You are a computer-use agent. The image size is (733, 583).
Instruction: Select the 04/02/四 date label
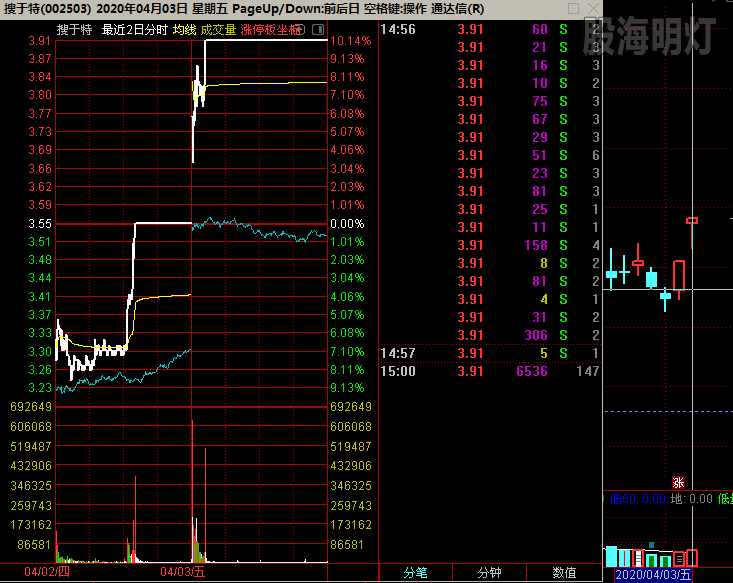coord(47,572)
